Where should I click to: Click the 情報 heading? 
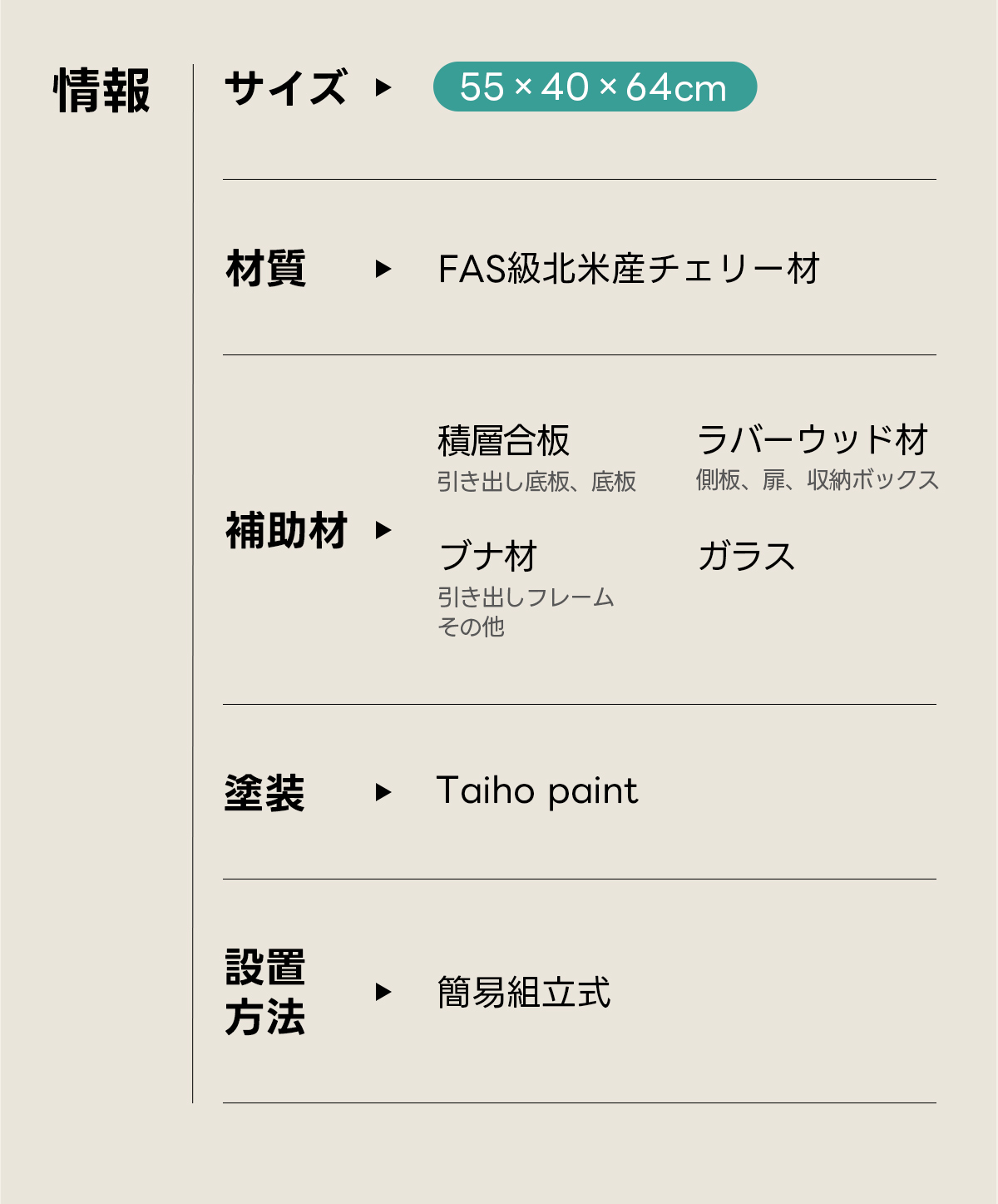[102, 91]
